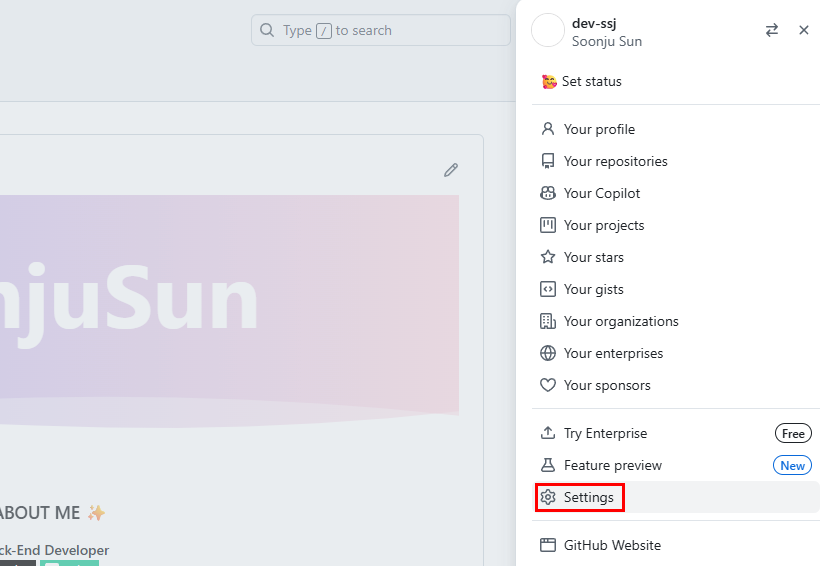Click the person icon beside Your profile
827x566 pixels.
tap(548, 129)
